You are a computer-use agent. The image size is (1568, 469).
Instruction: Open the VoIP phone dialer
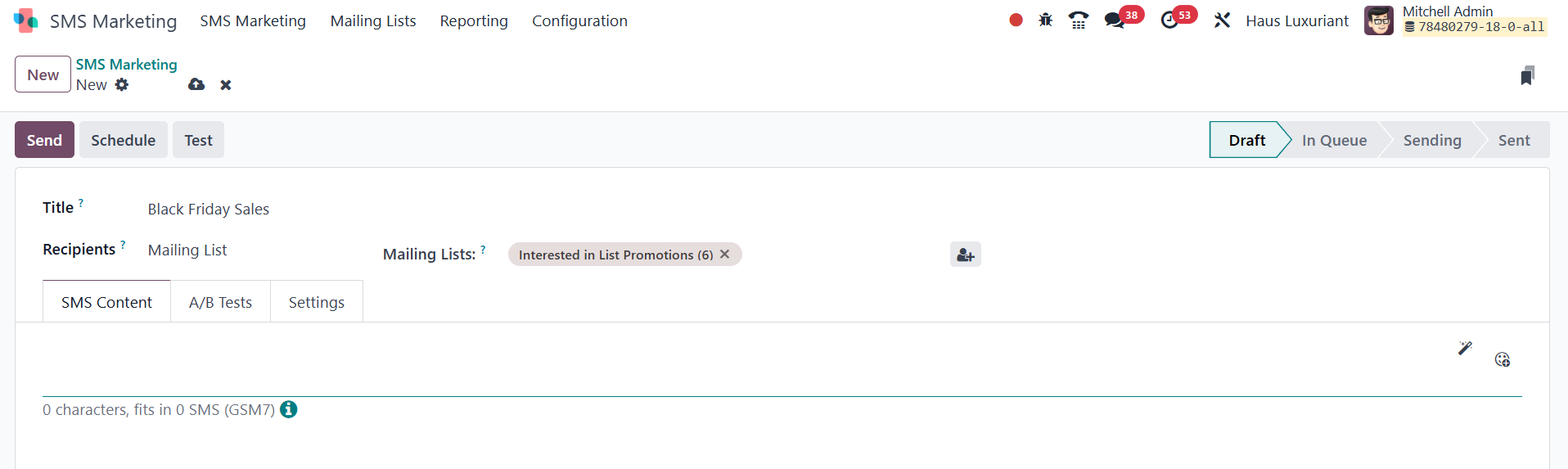click(x=1079, y=20)
